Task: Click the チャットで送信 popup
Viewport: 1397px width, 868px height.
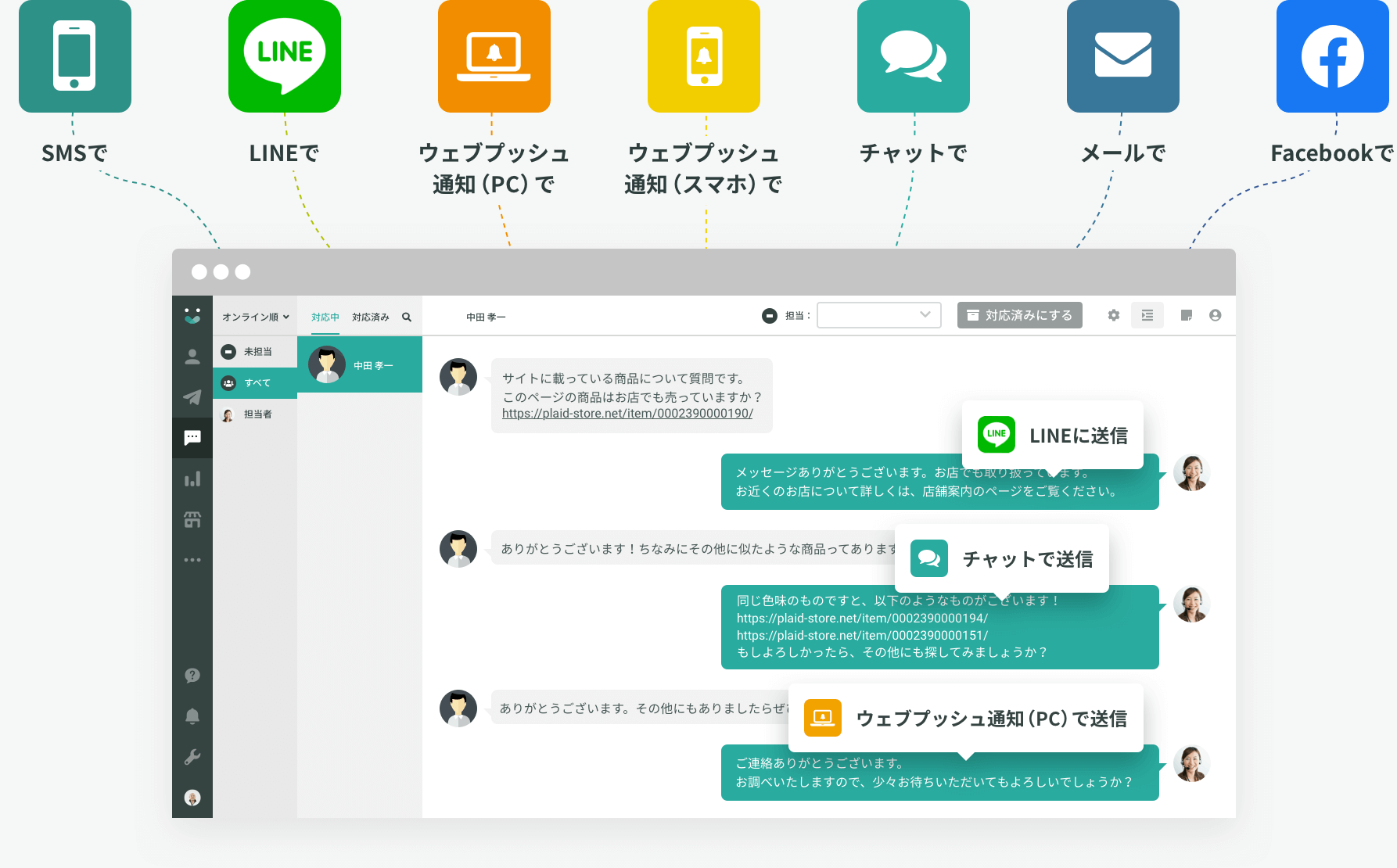Action: (1002, 558)
